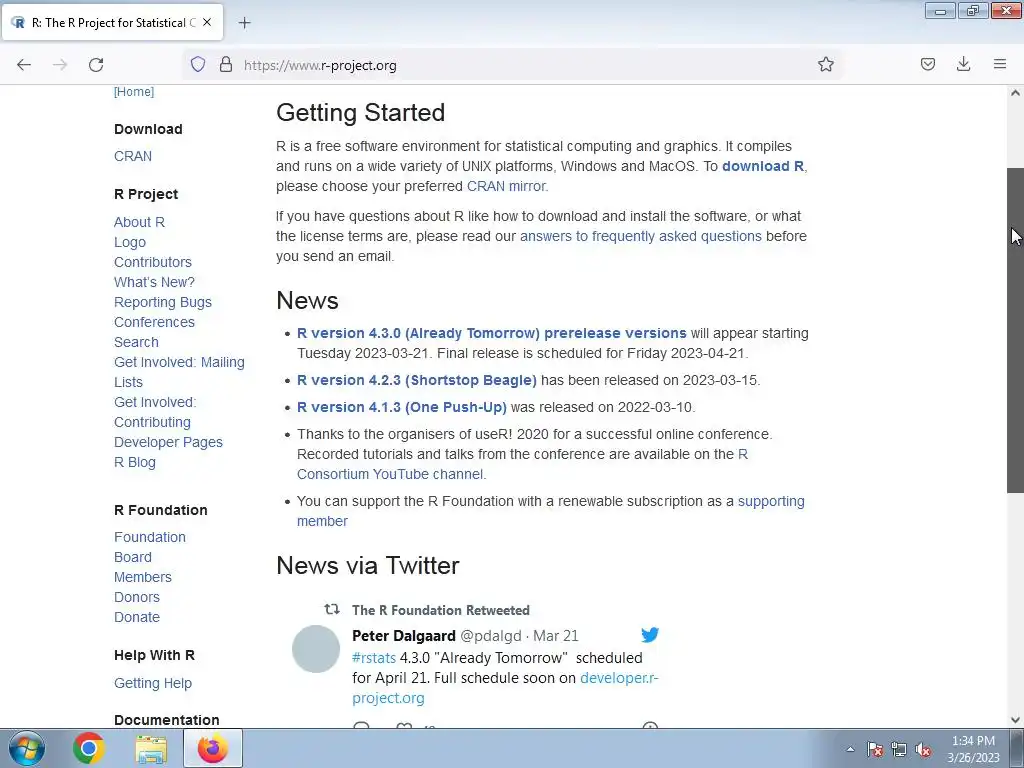Screen dimensions: 1024x768
Task: Open the Firefox hamburger menu
Action: [999, 64]
